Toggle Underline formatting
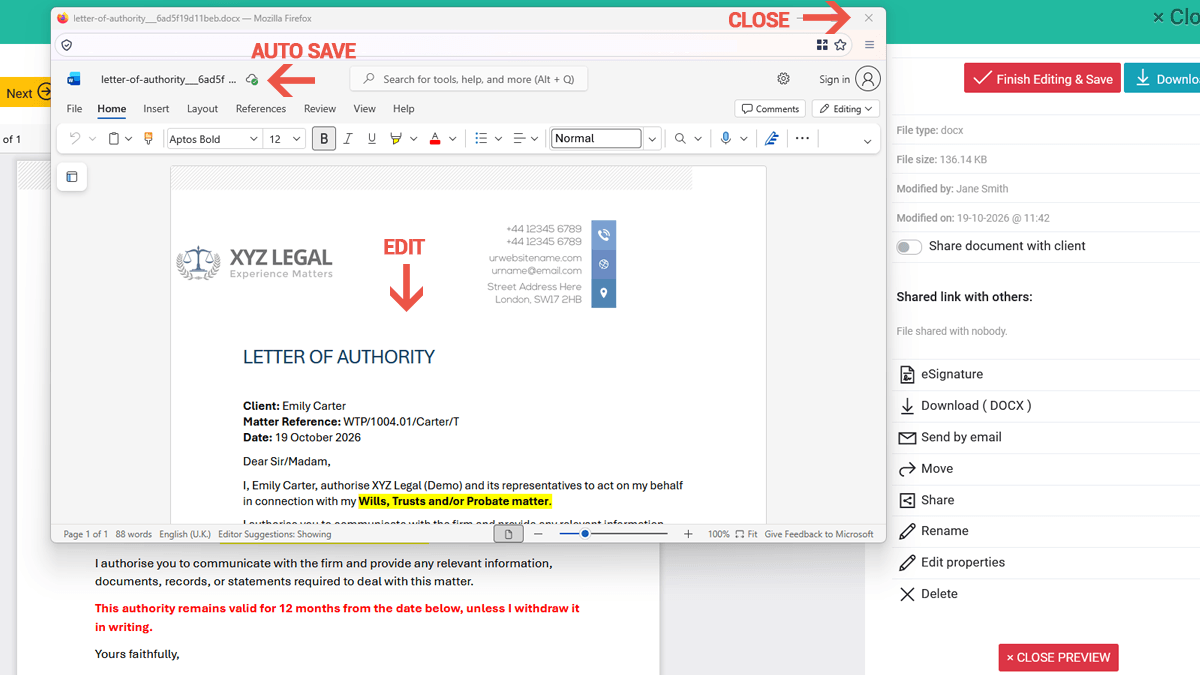Viewport: 1200px width, 675px height. [x=372, y=139]
